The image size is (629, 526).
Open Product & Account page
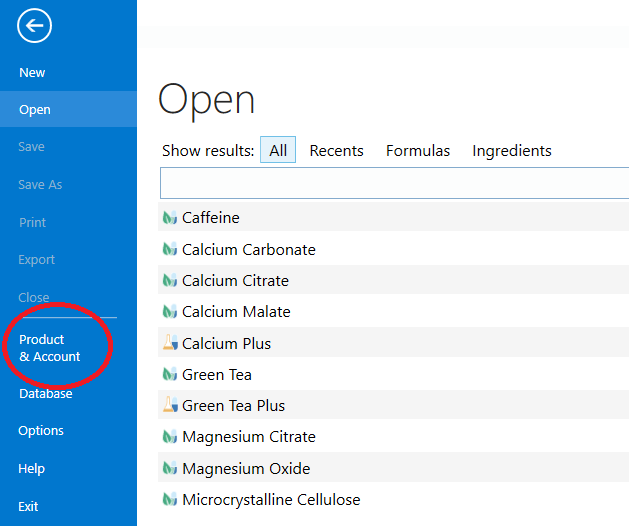tap(50, 348)
